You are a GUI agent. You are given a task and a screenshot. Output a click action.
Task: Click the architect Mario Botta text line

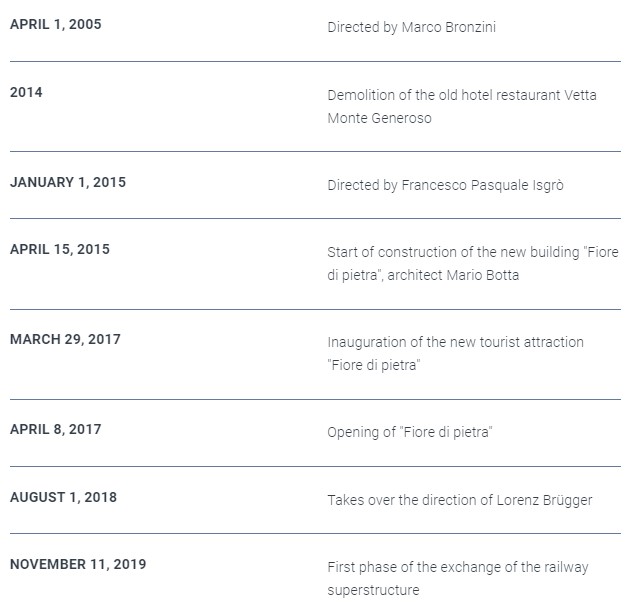[423, 275]
